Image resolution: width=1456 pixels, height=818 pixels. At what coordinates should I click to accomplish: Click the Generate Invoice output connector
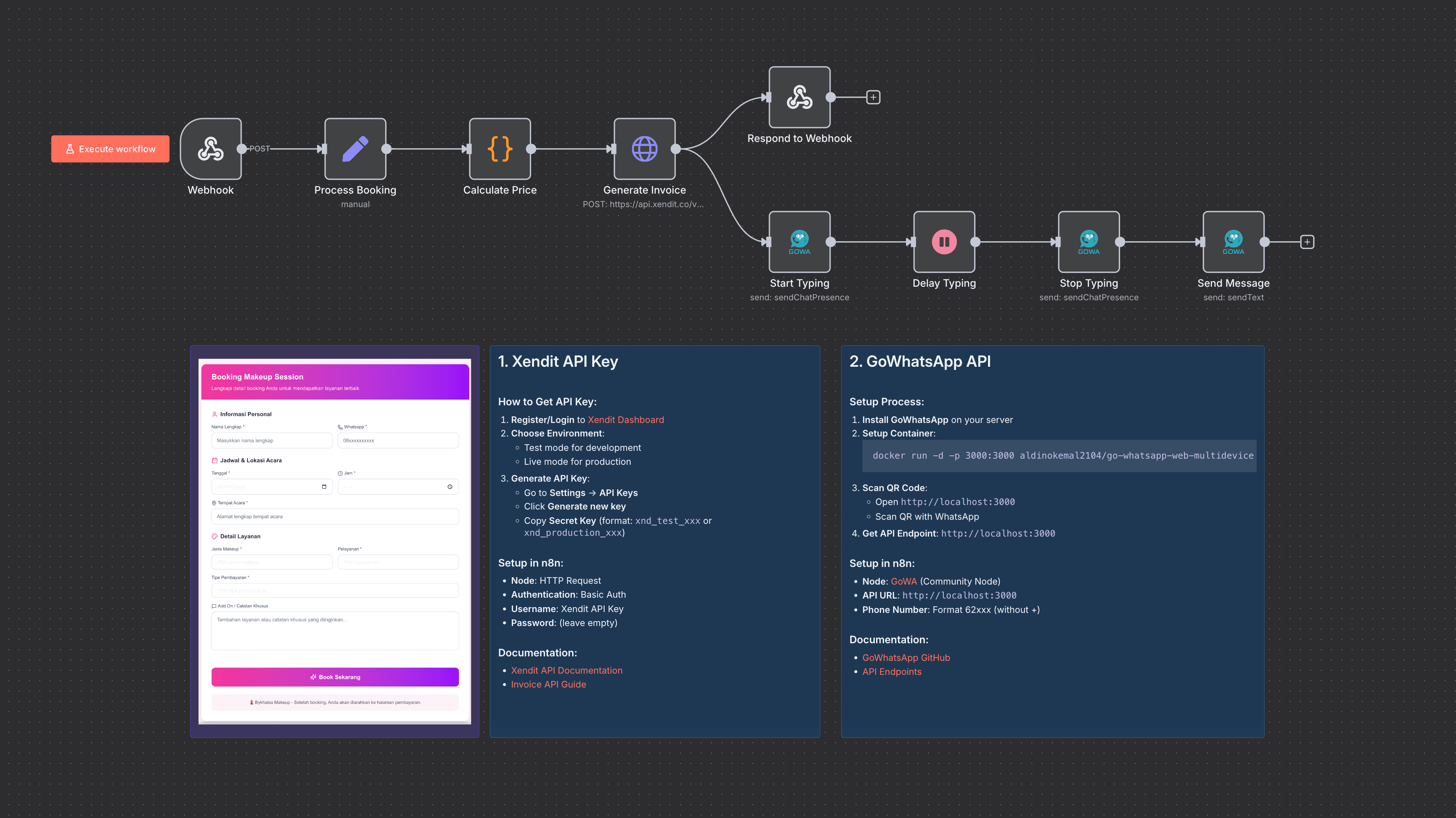pyautogui.click(x=676, y=149)
